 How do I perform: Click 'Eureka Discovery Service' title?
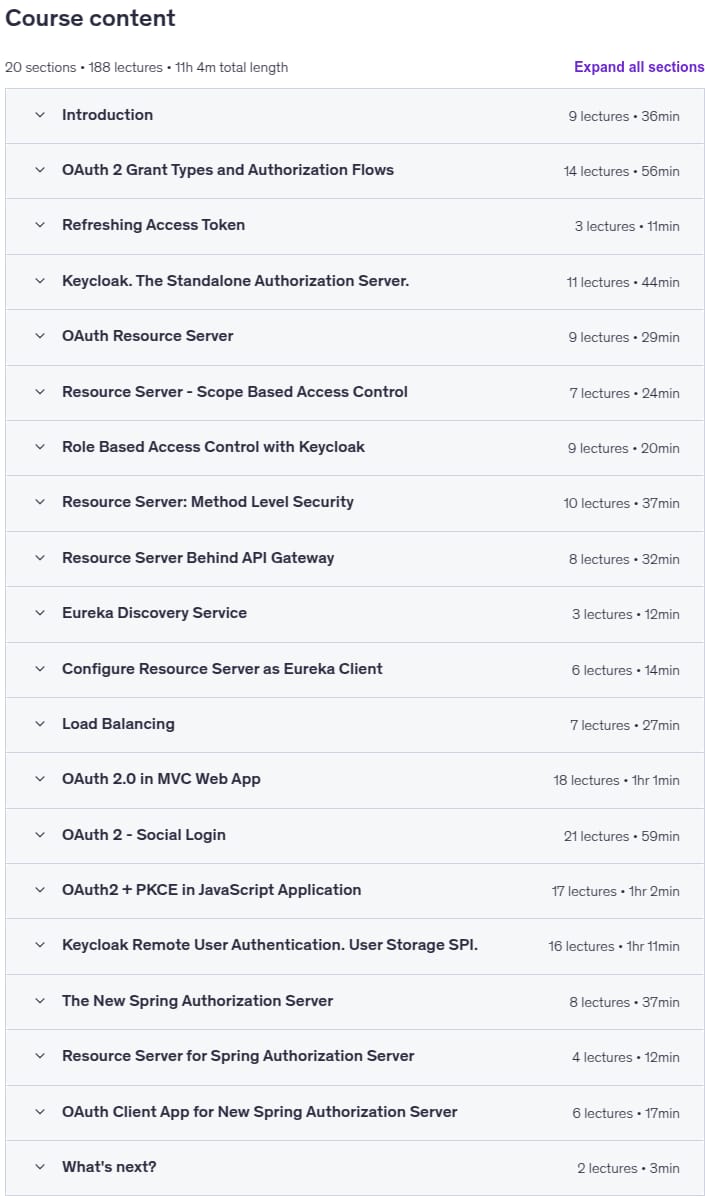[154, 613]
